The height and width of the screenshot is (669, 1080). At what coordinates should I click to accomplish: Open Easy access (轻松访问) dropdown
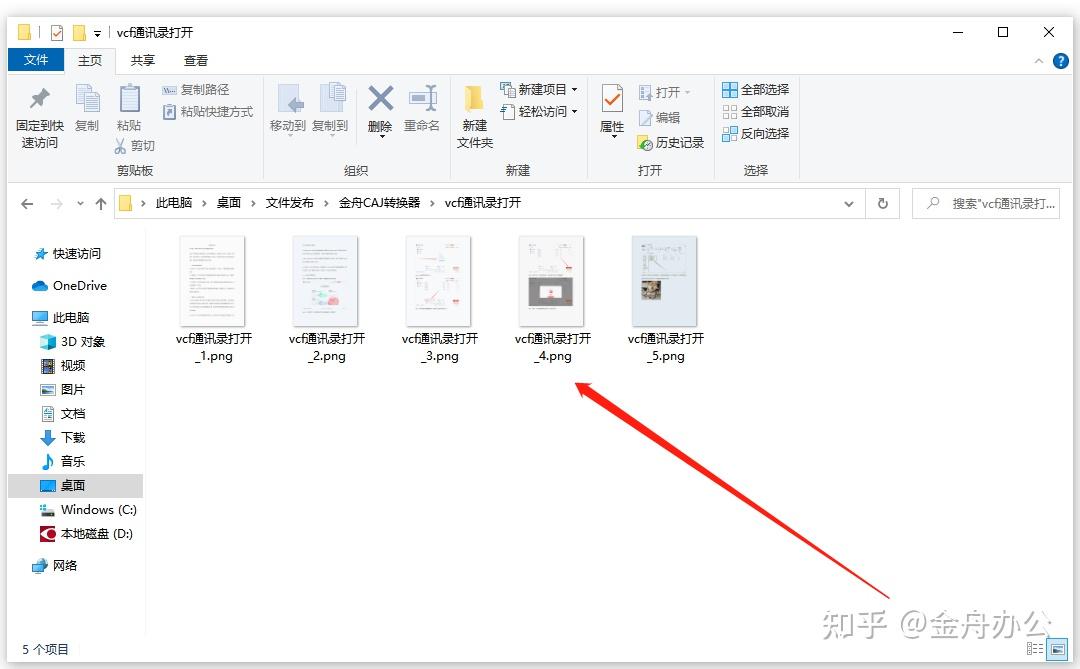[539, 112]
